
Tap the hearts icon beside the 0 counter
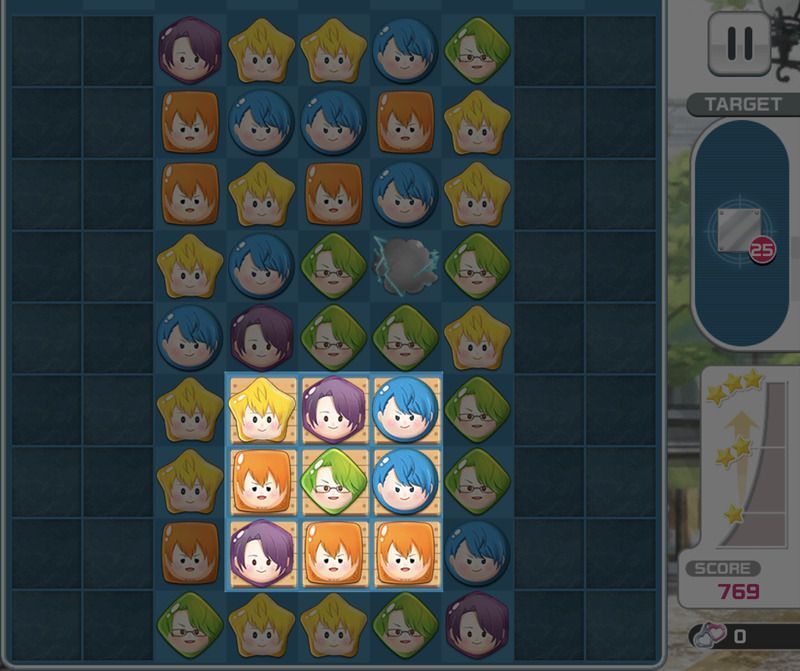click(x=710, y=635)
